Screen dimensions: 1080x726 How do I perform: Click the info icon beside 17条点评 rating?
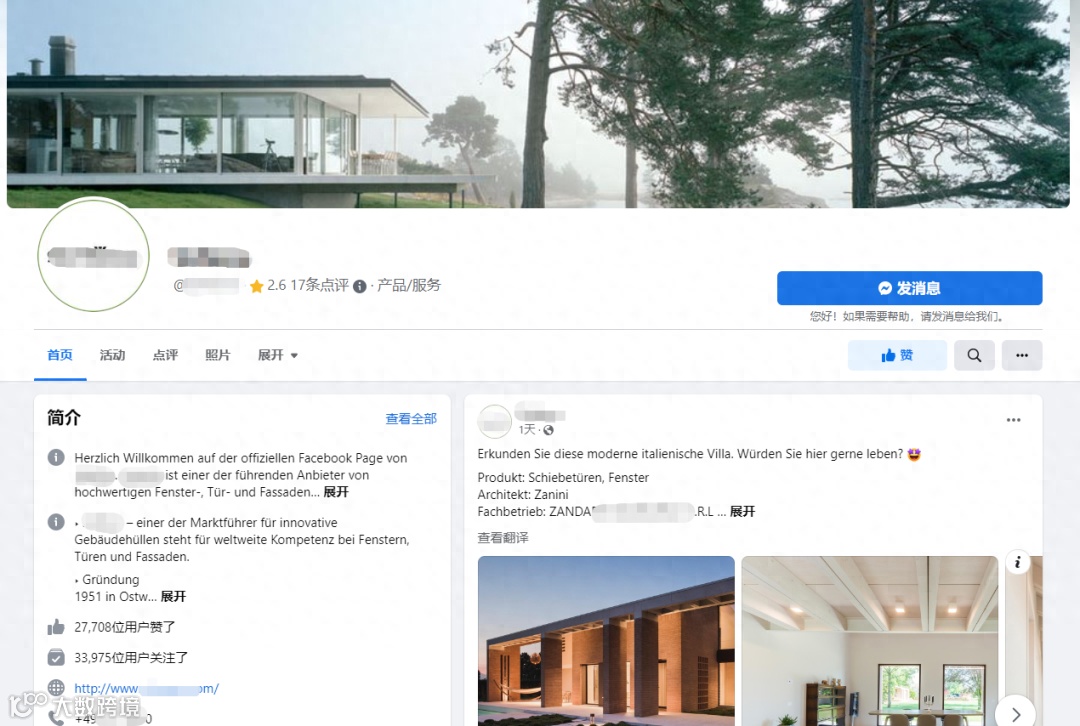coord(360,287)
